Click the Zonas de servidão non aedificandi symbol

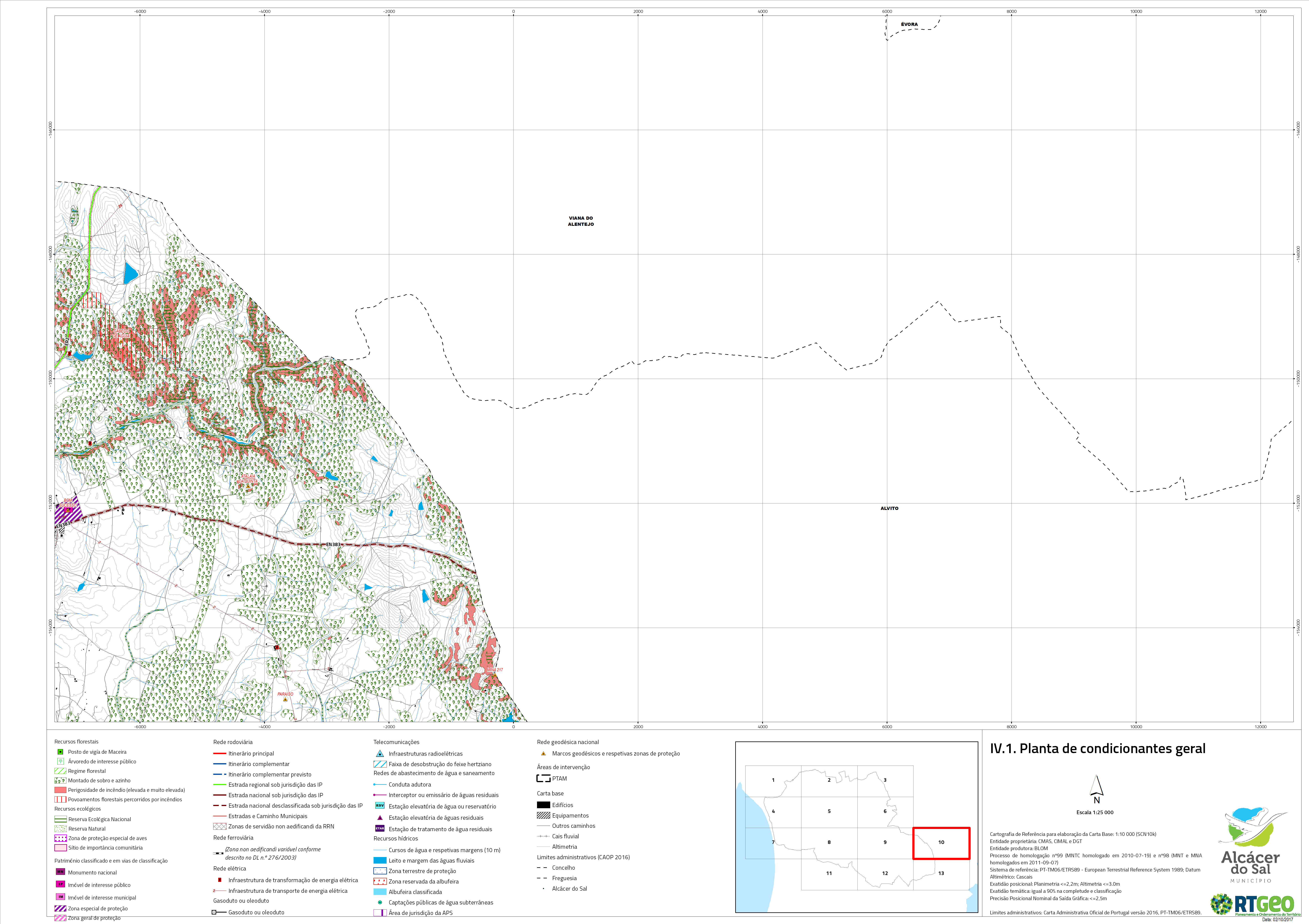click(x=220, y=827)
